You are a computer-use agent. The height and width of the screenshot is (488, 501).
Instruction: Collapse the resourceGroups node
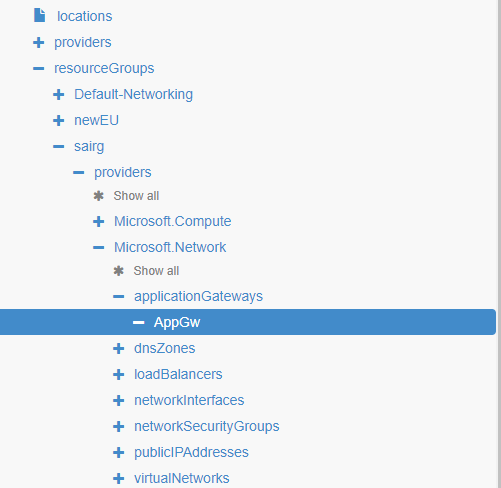pyautogui.click(x=39, y=69)
